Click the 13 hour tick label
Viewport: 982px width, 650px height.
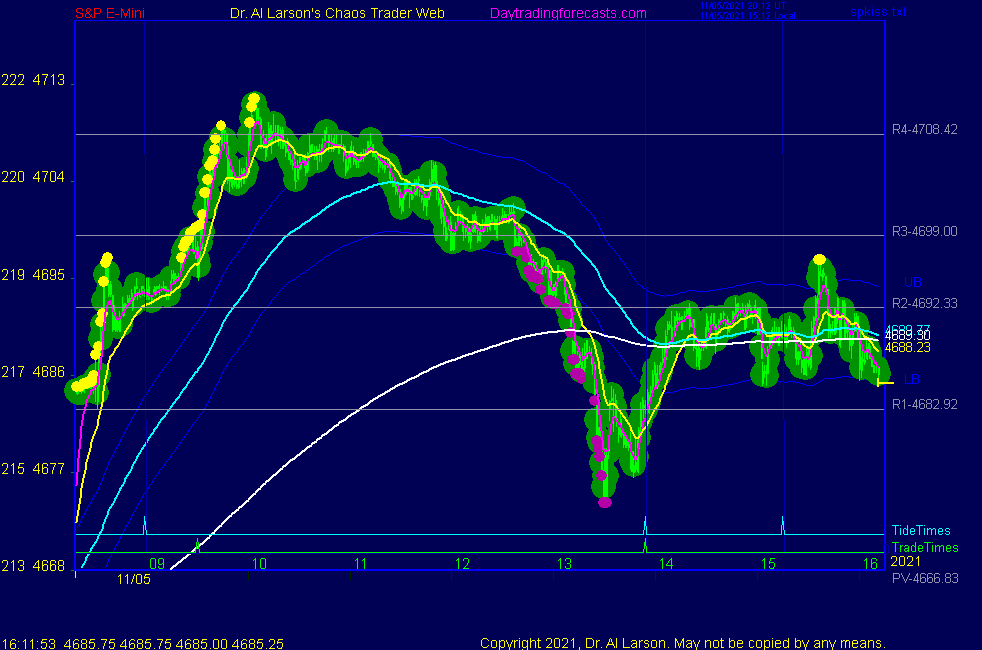[564, 564]
